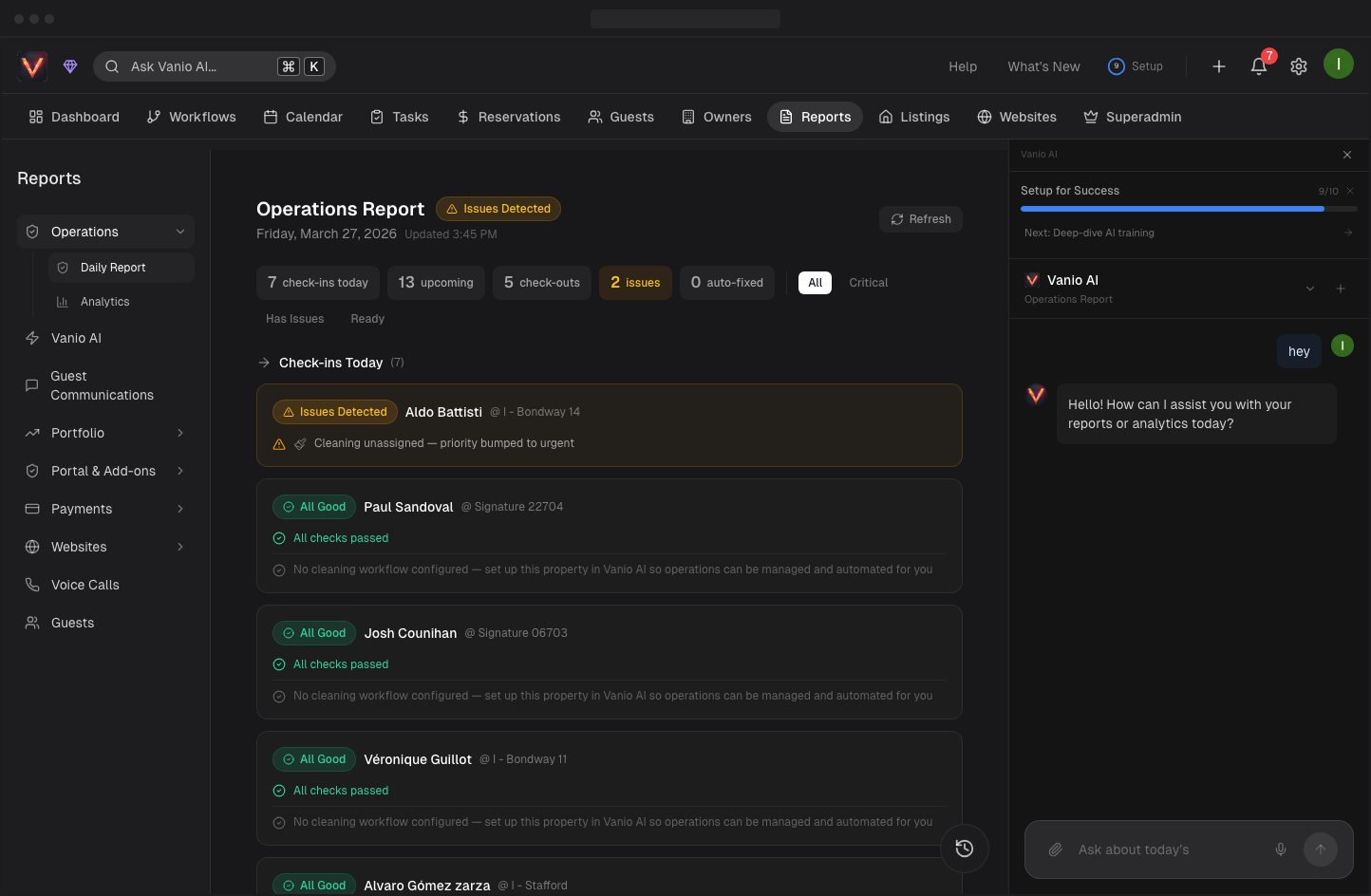1371x896 pixels.
Task: Refresh the Operations Report
Action: [920, 219]
